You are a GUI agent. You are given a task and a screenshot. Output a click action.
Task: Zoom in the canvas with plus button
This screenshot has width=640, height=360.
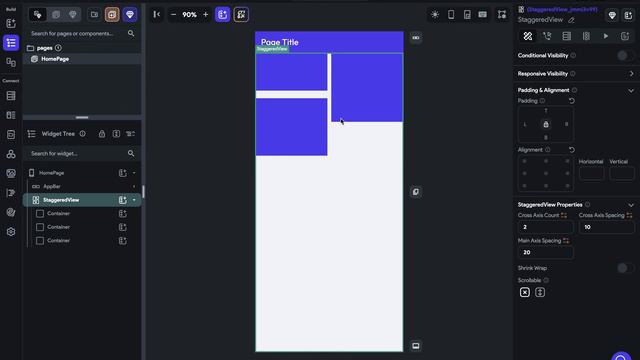coord(206,15)
